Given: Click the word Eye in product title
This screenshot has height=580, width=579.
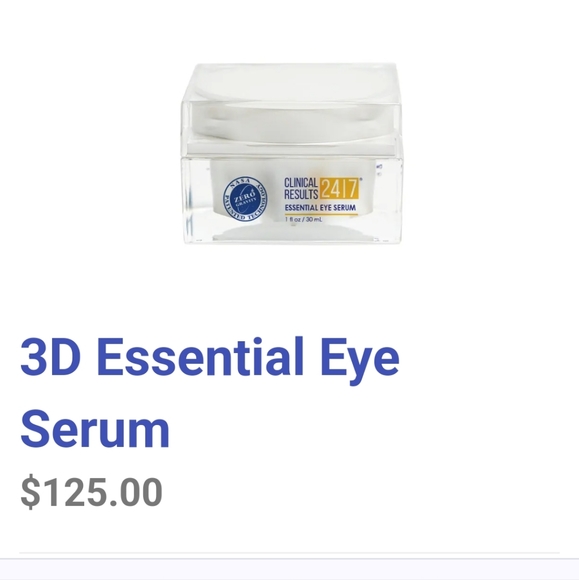Looking at the screenshot, I should coord(360,360).
